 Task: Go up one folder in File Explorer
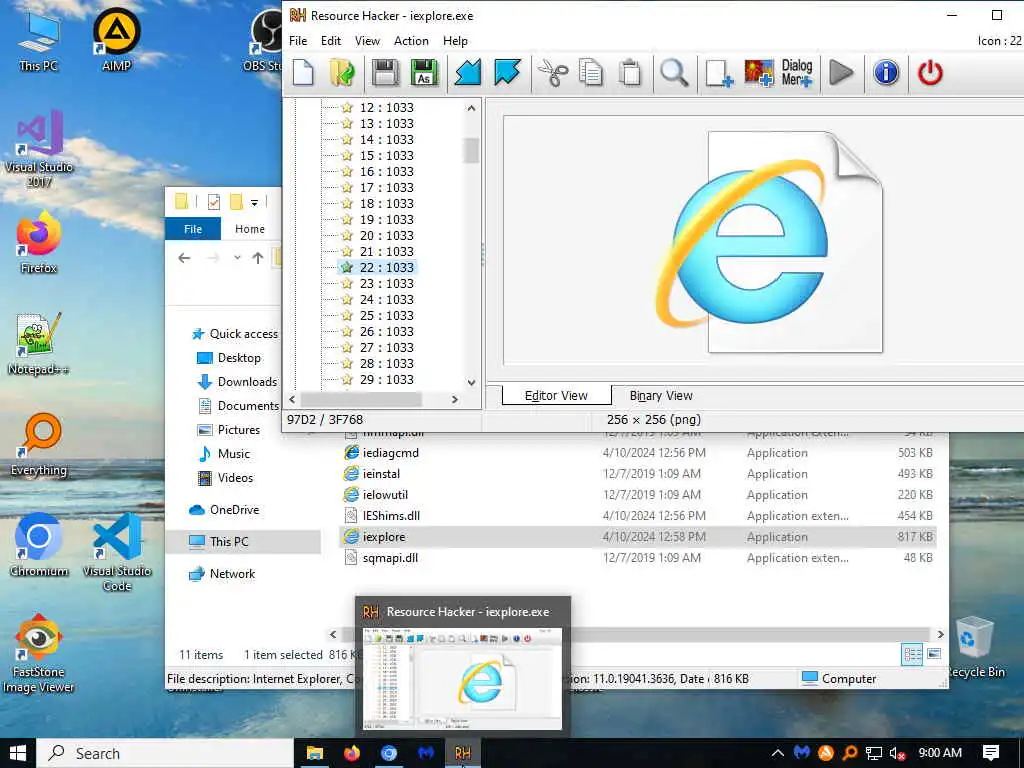click(x=258, y=259)
